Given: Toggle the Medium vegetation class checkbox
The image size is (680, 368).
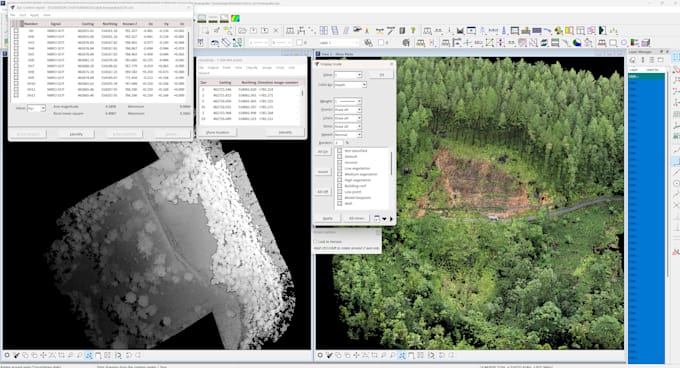Looking at the screenshot, I should coord(340,174).
